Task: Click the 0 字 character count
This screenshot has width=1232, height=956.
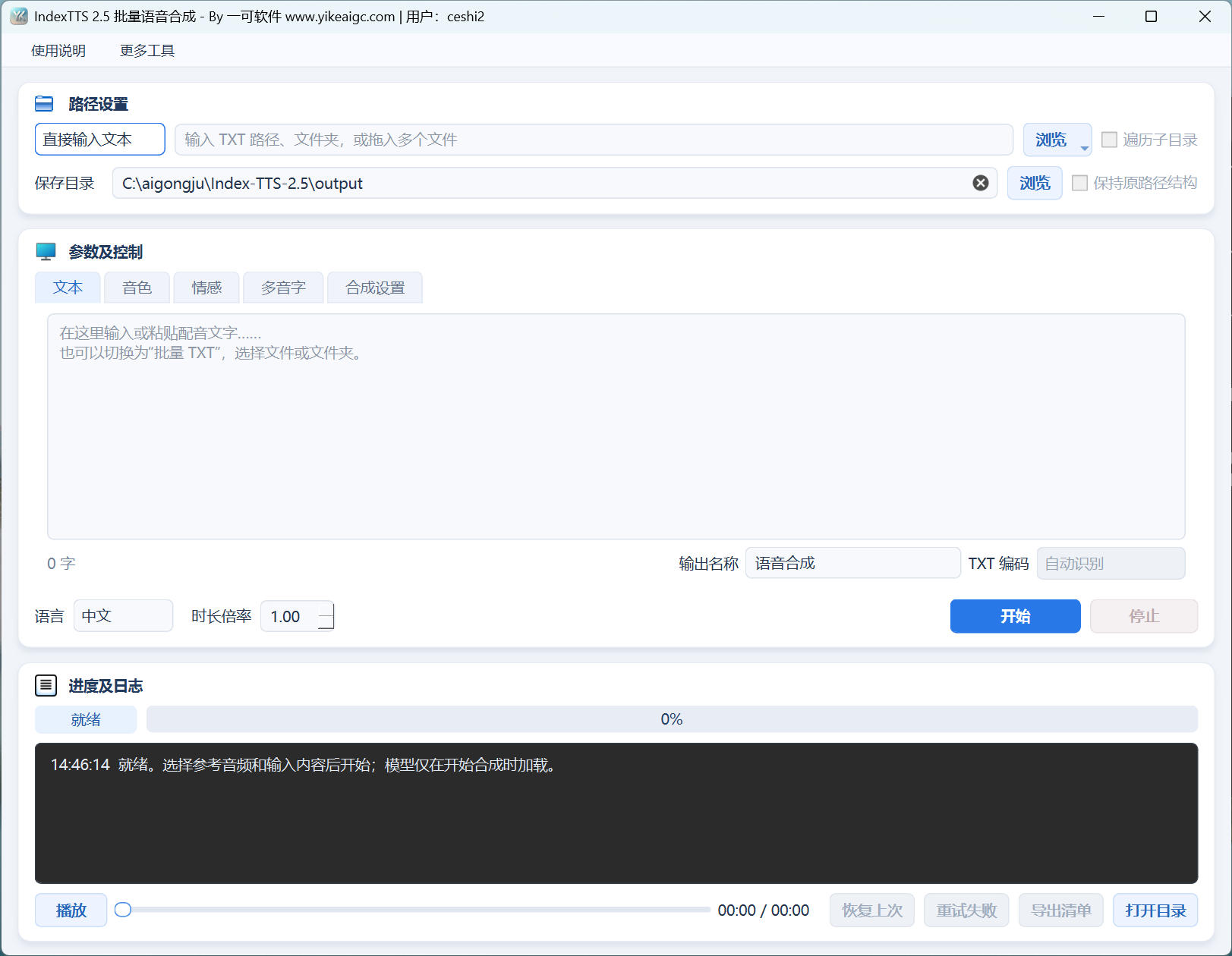Action: point(61,563)
